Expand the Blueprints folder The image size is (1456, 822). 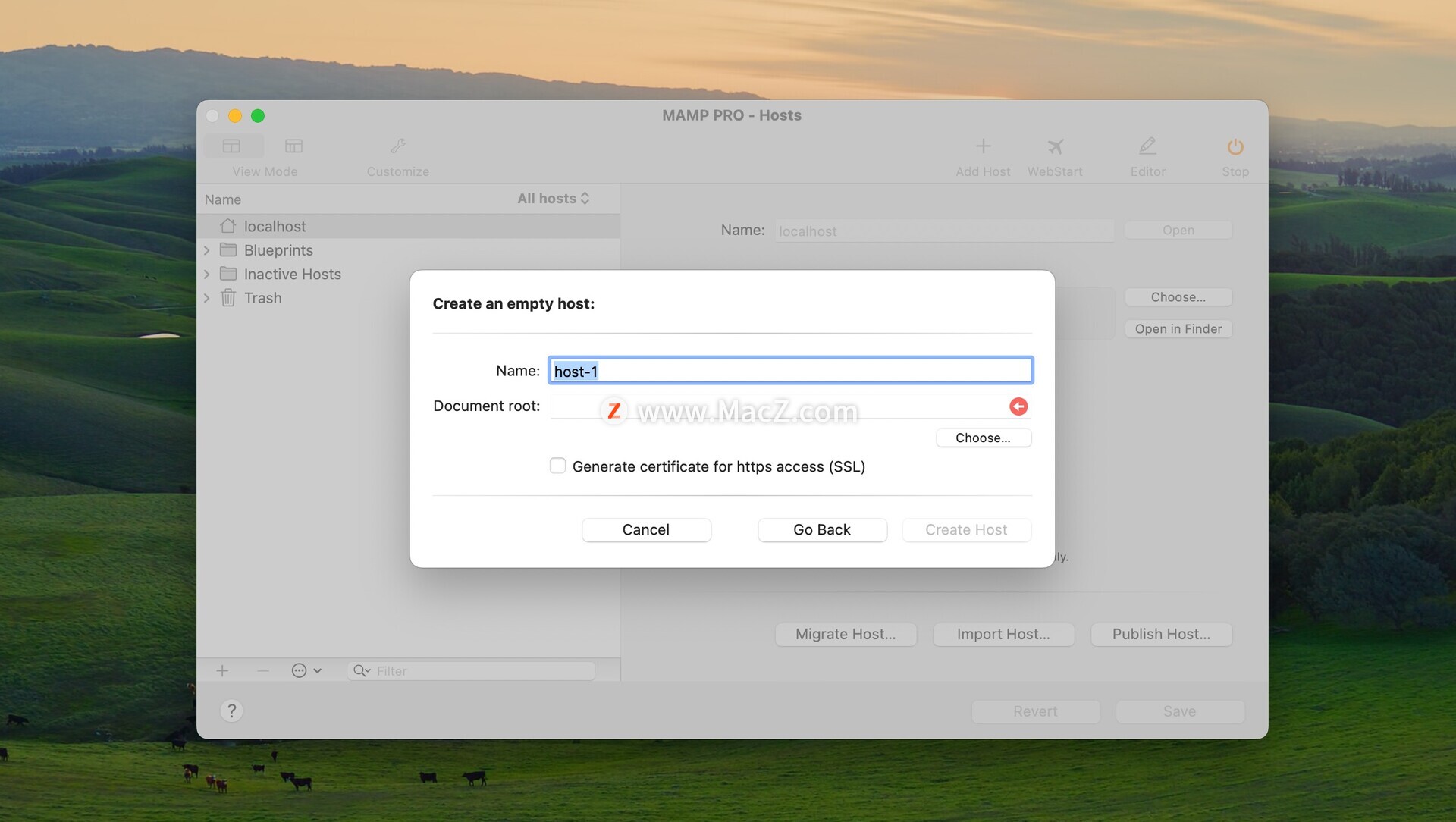[x=206, y=250]
